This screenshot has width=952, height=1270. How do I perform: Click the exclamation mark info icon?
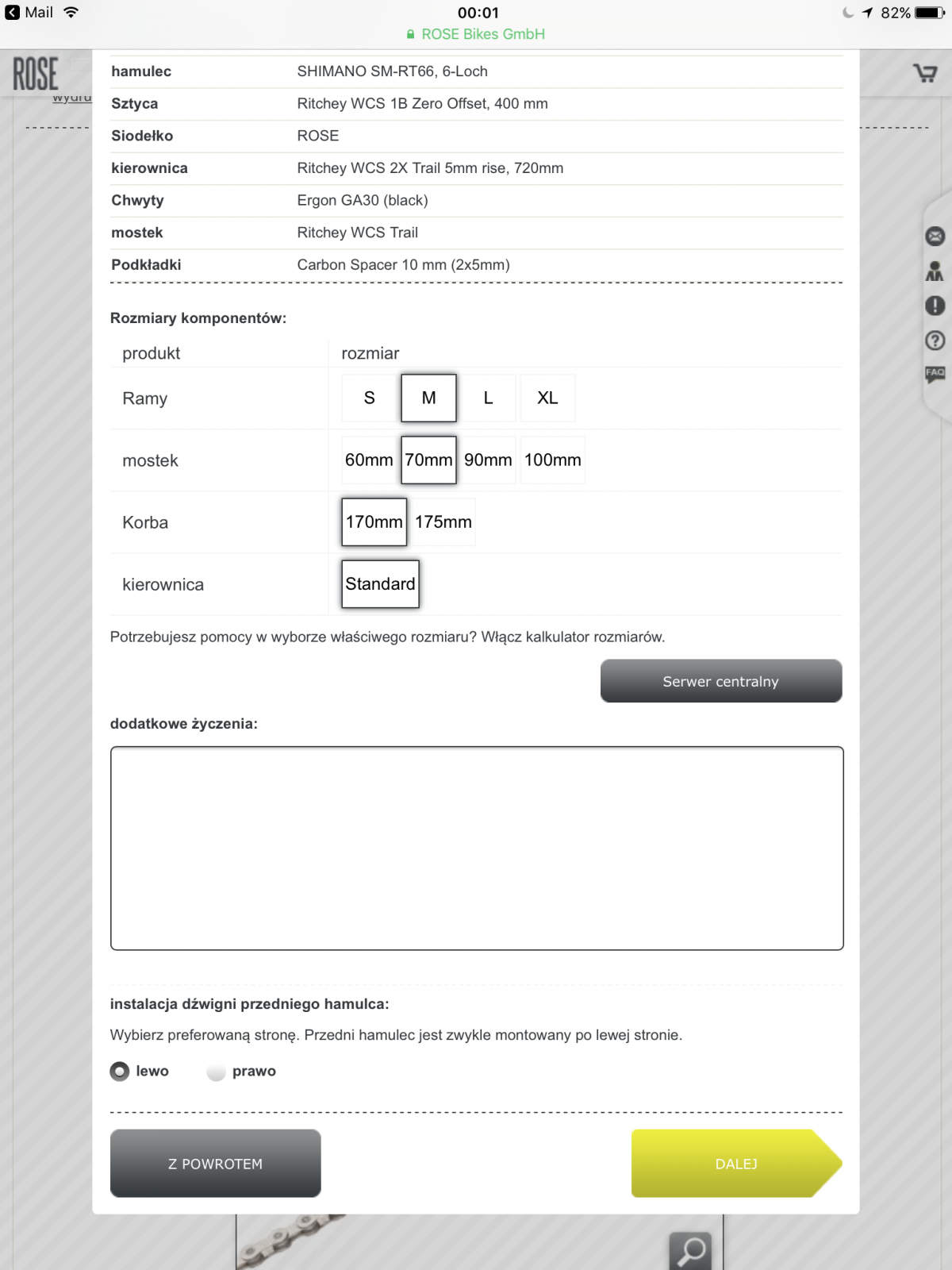click(935, 306)
